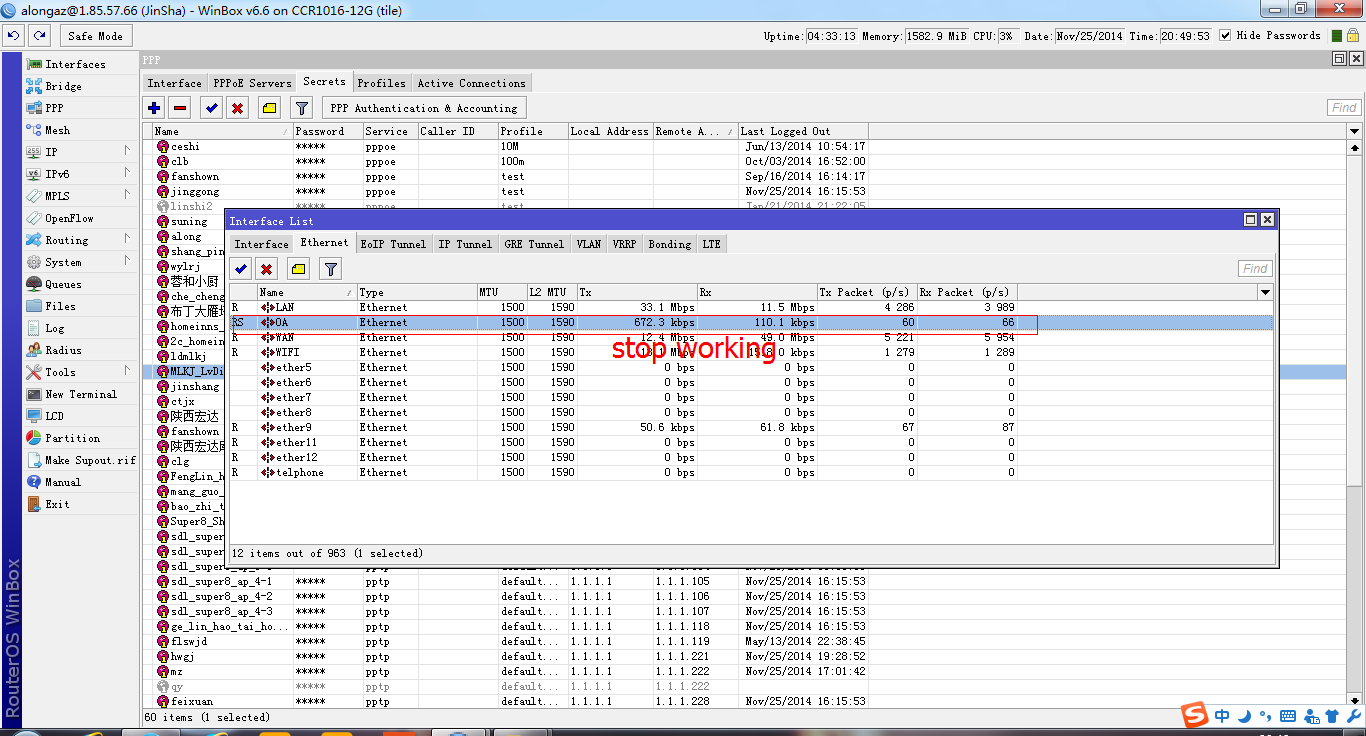Open the Interface List columns dropdown arrow
The height and width of the screenshot is (736, 1366).
point(1265,292)
